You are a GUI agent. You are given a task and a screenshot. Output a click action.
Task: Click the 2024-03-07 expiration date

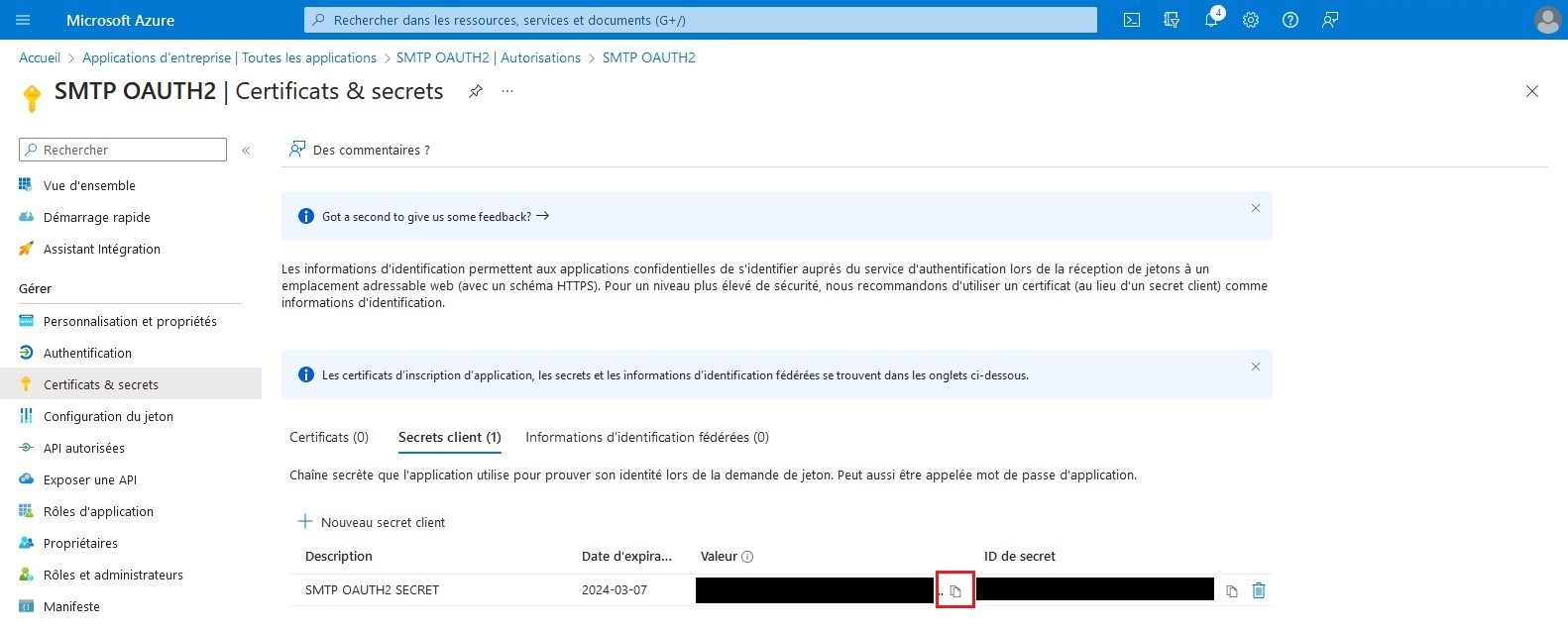(x=615, y=589)
